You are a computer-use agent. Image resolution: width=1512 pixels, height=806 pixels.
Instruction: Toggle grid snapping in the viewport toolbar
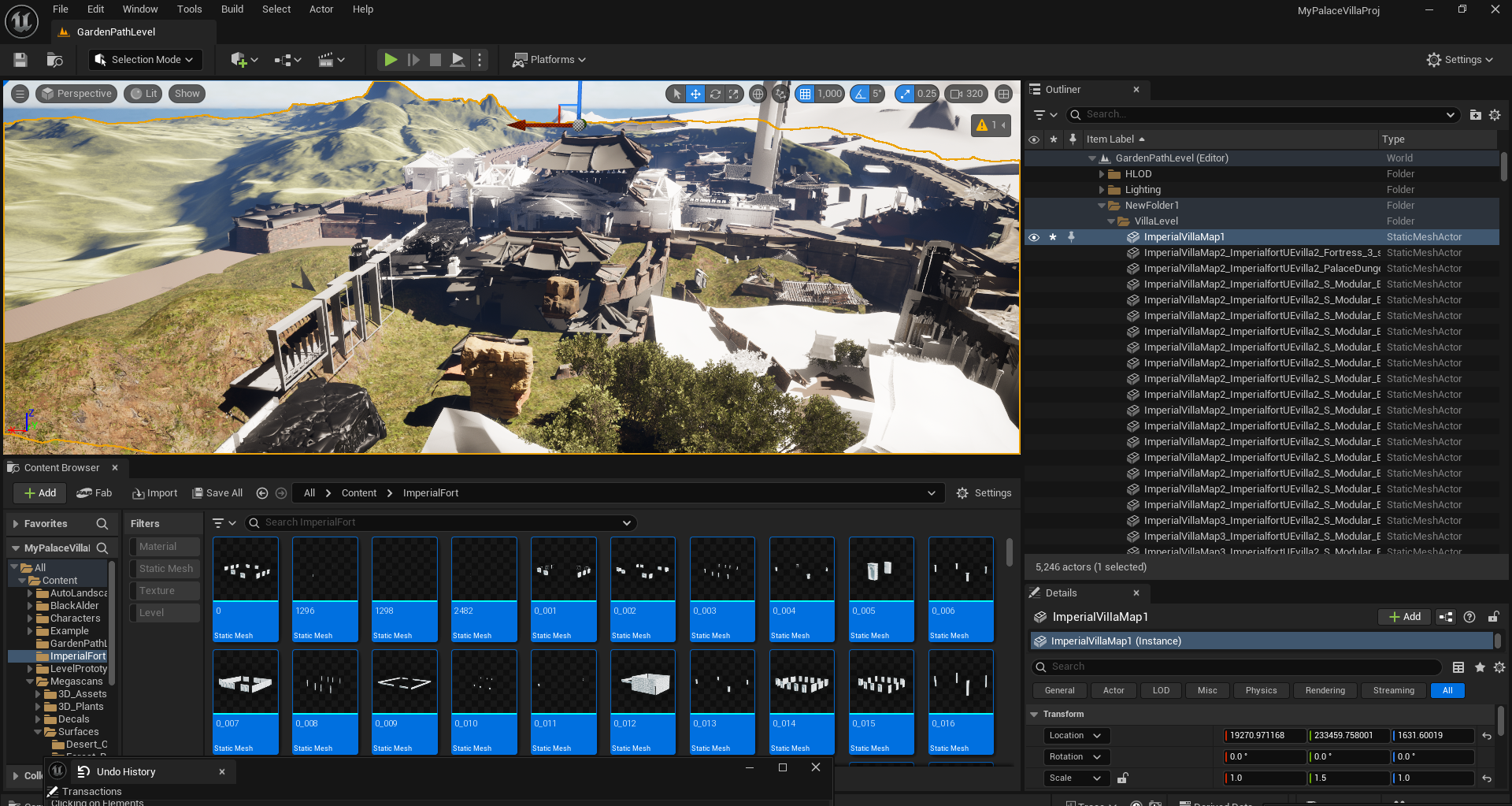(x=805, y=94)
